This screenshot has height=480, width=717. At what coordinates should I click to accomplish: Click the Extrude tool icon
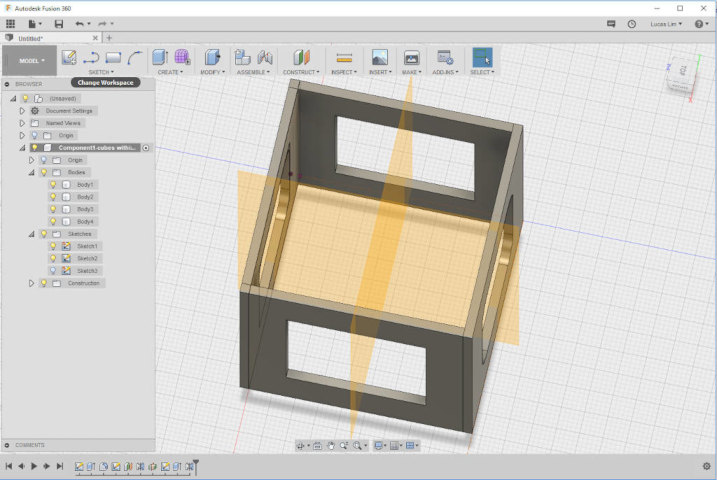(160, 58)
